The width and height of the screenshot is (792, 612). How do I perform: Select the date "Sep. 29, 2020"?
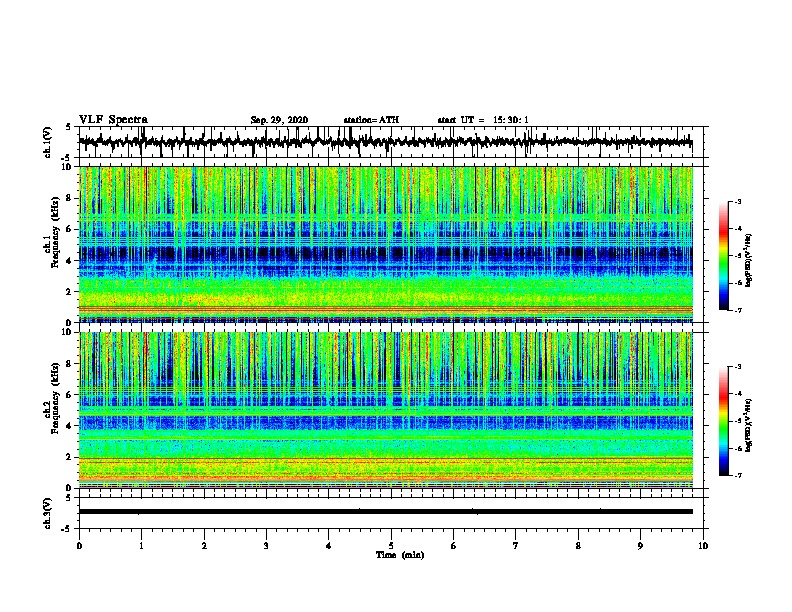(x=279, y=120)
